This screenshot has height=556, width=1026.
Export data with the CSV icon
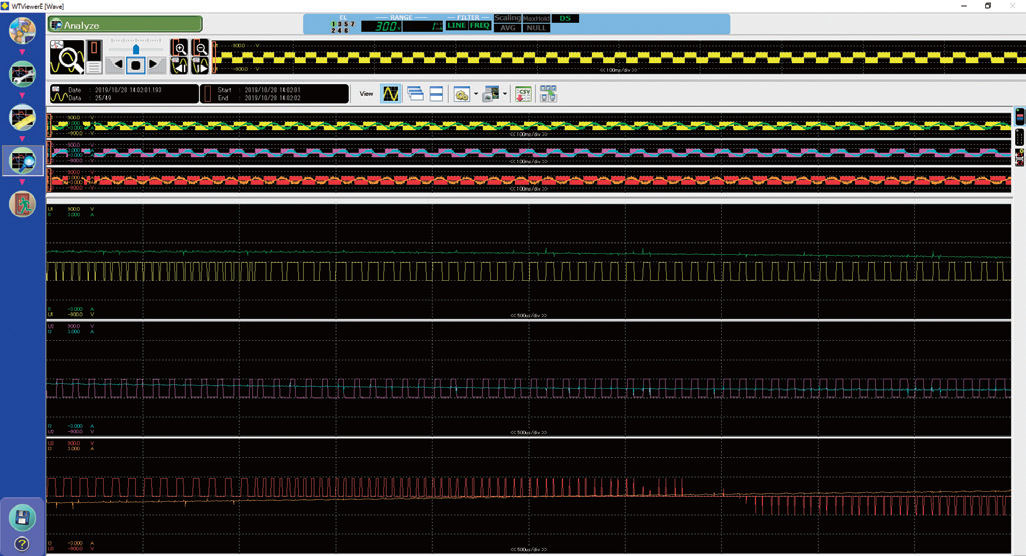pyautogui.click(x=523, y=94)
